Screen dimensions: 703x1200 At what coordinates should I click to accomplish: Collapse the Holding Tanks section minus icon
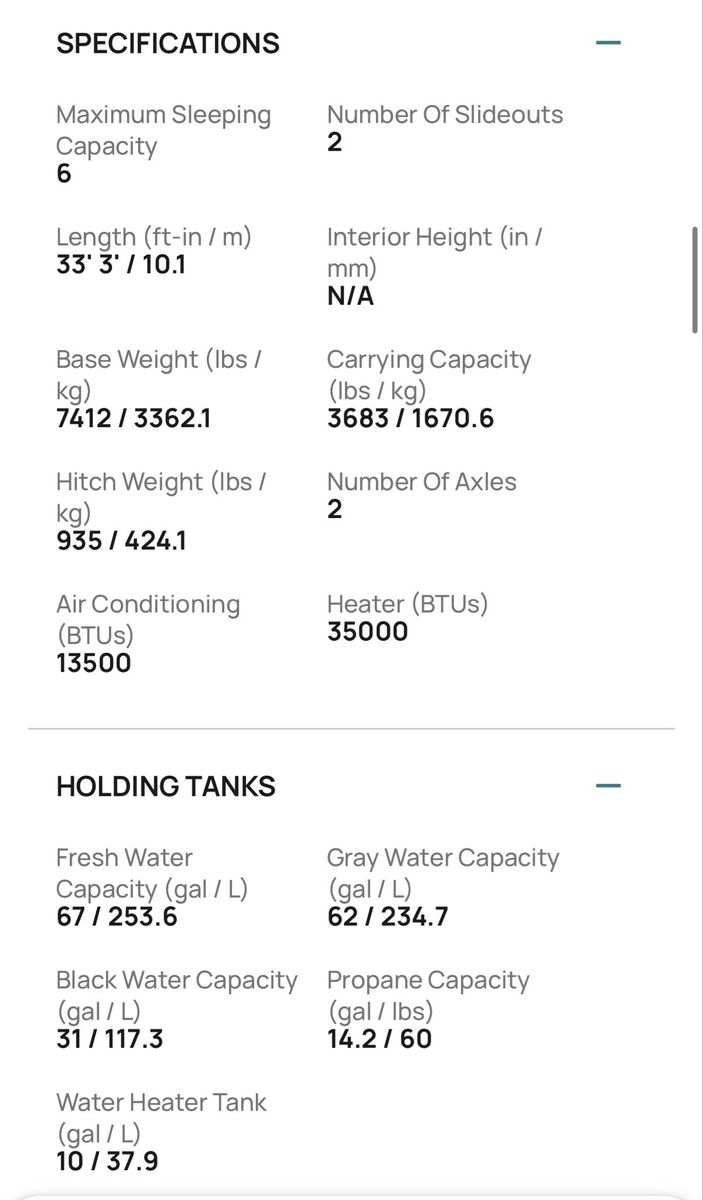[608, 786]
